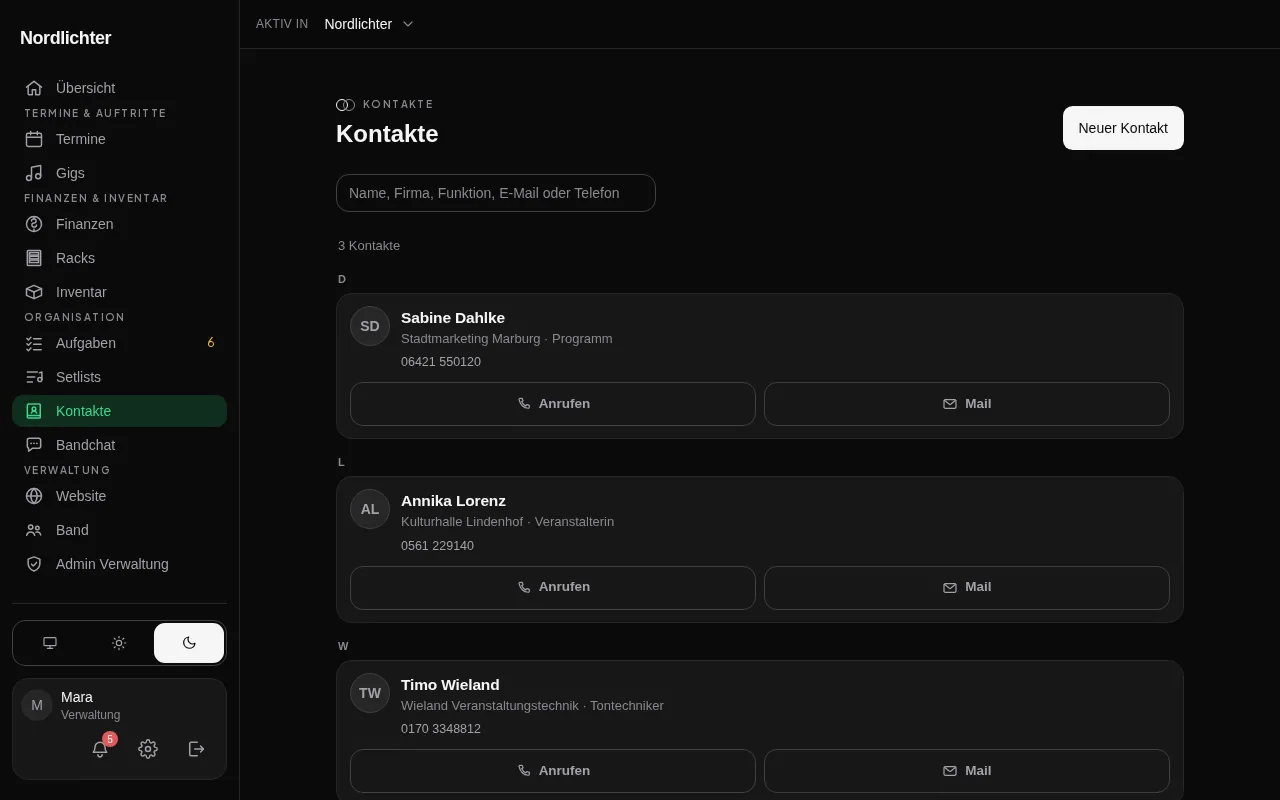
Task: Open the Admin Verwaltung shield icon
Action: click(x=34, y=564)
